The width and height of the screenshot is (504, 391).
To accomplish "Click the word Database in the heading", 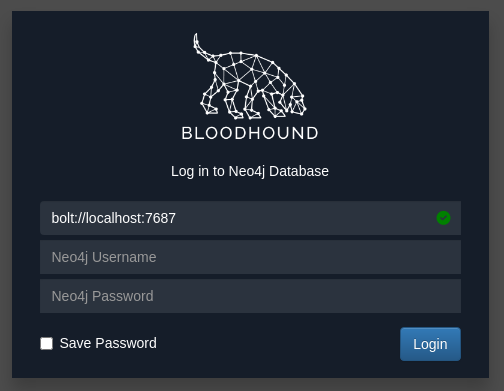I will (299, 171).
